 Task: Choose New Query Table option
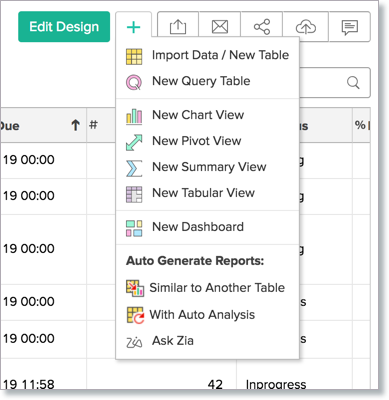[x=207, y=81]
